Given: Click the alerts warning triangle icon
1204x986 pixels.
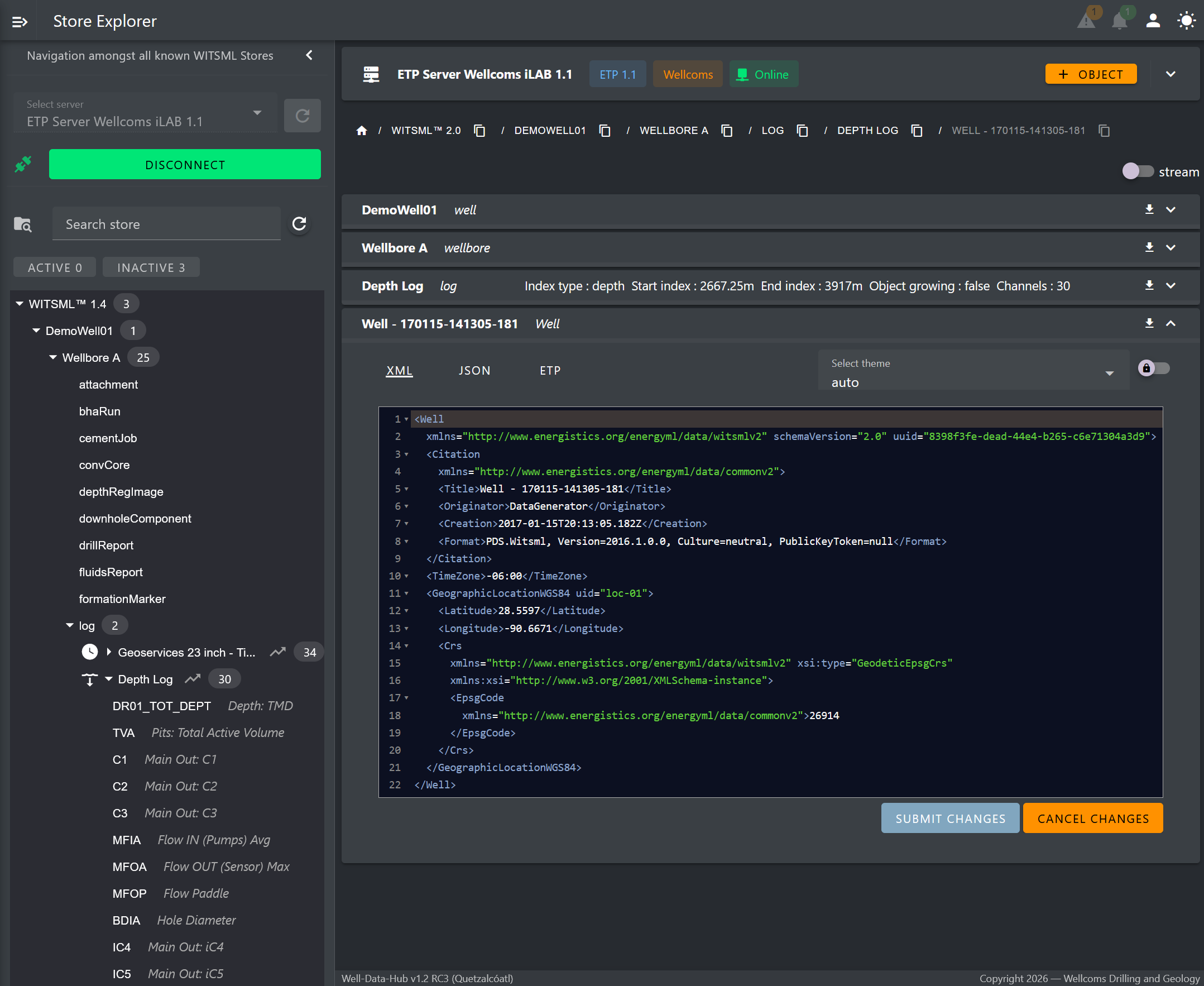Looking at the screenshot, I should 1086,21.
